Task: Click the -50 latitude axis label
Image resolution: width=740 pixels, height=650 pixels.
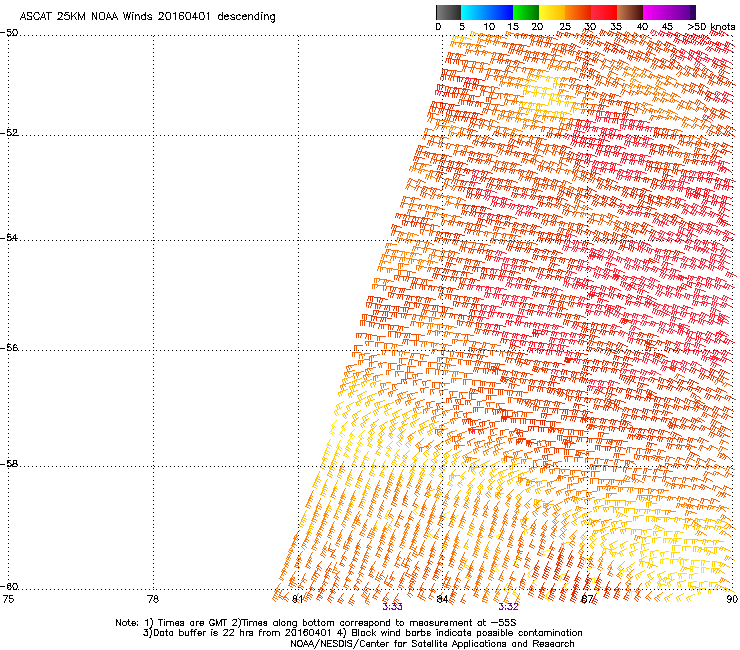Action: pos(9,33)
